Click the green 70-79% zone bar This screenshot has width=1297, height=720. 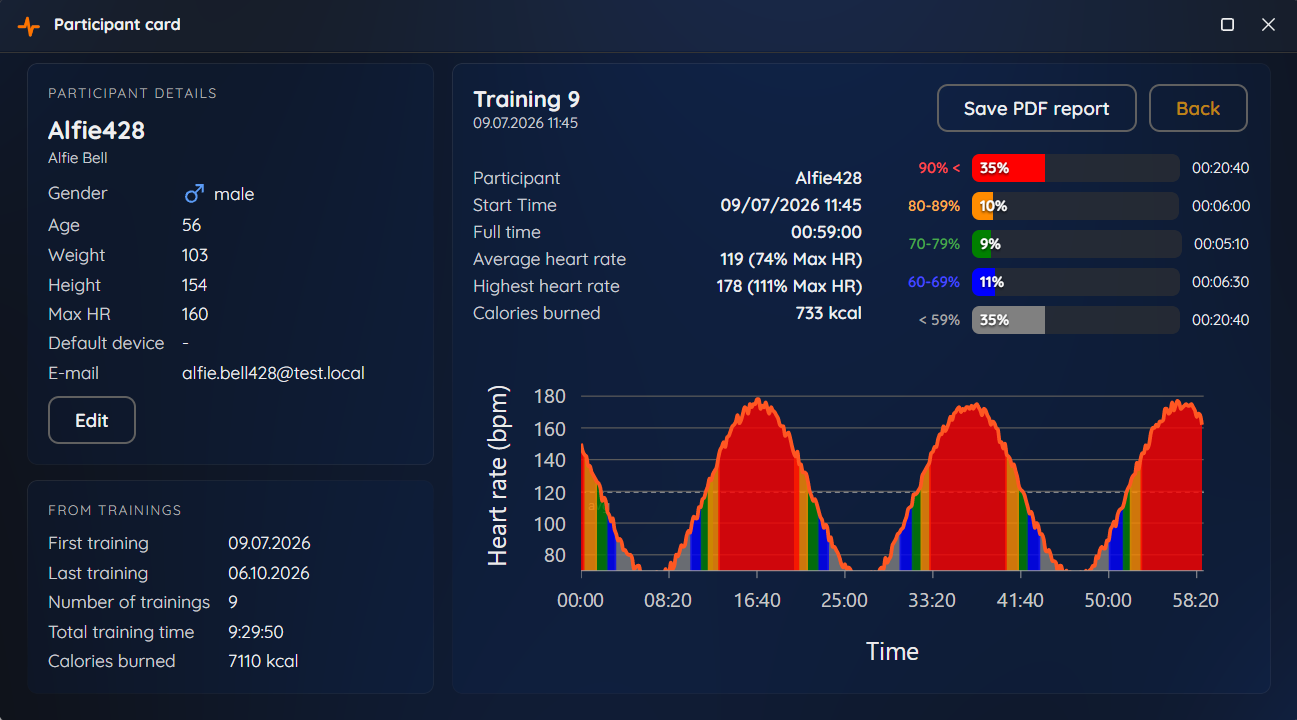1075,244
